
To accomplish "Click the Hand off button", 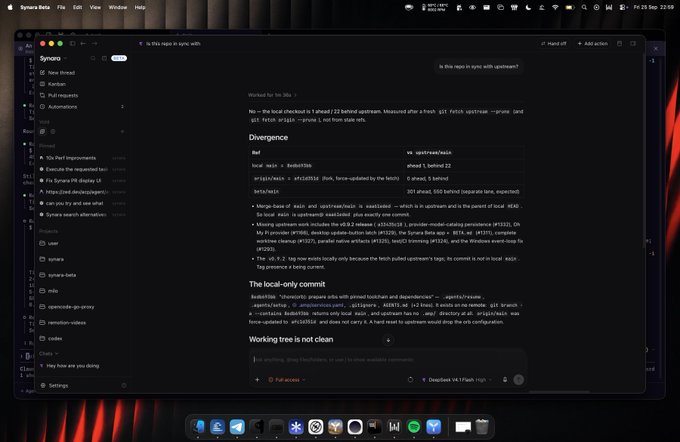I will [553, 43].
